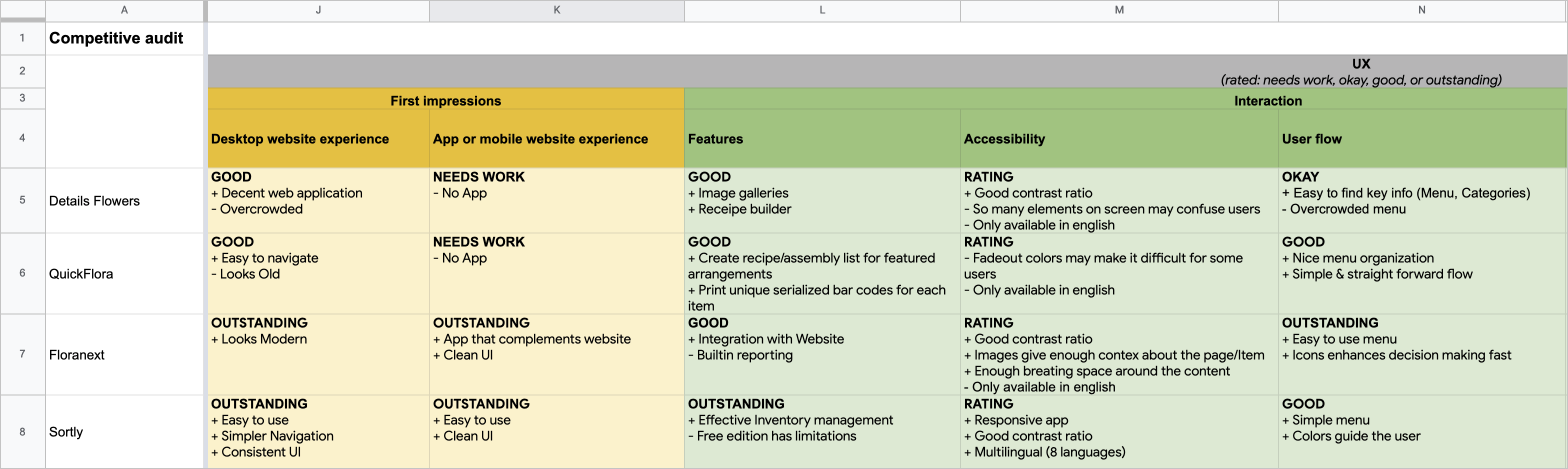Select App or mobile website experience cell

[x=556, y=139]
